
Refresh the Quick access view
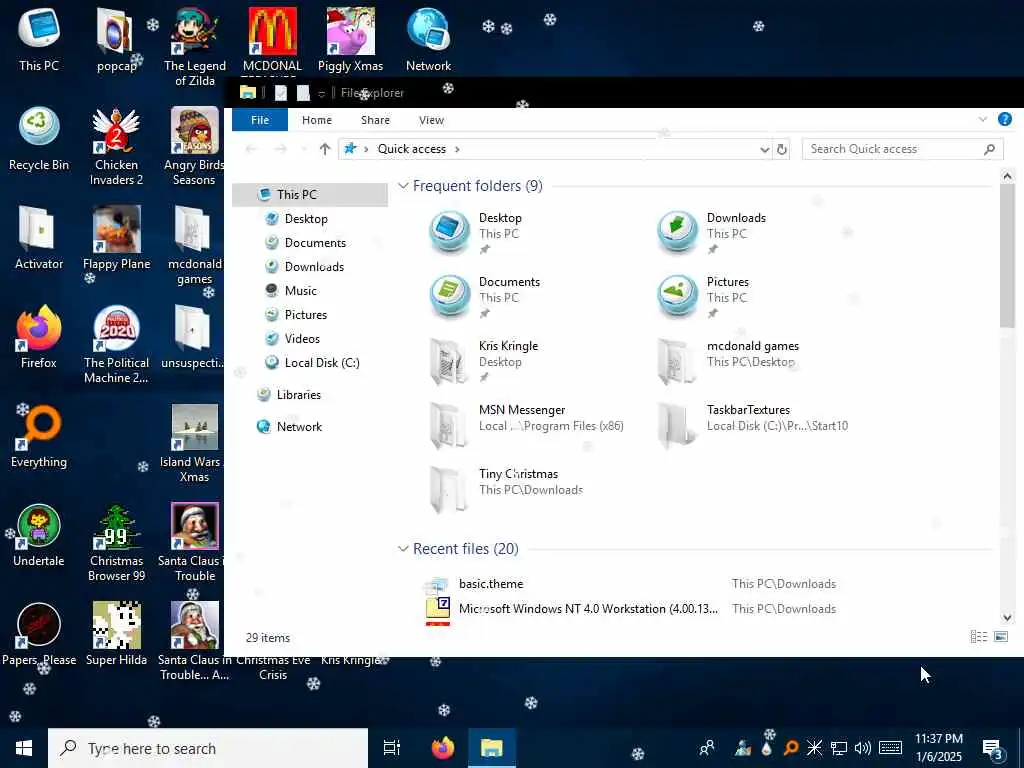781,149
